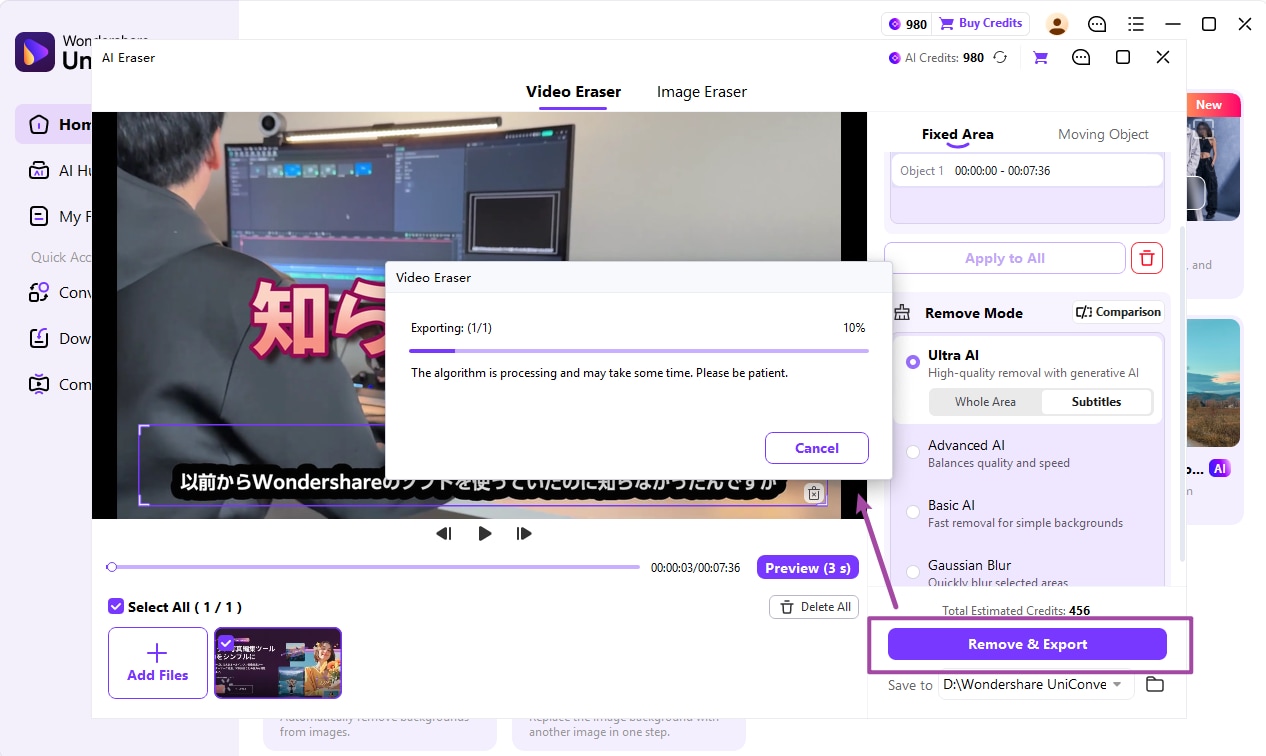Click the Remove Mode section icon
Viewport: 1266px width, 756px height.
click(902, 313)
